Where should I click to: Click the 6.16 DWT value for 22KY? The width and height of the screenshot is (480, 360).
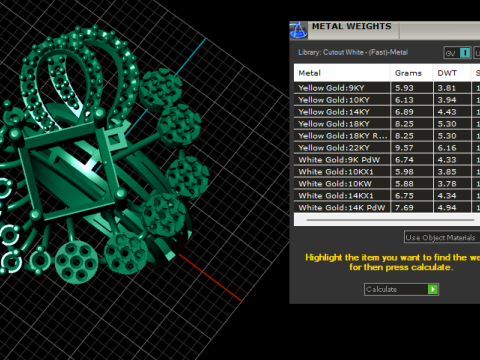click(x=447, y=148)
